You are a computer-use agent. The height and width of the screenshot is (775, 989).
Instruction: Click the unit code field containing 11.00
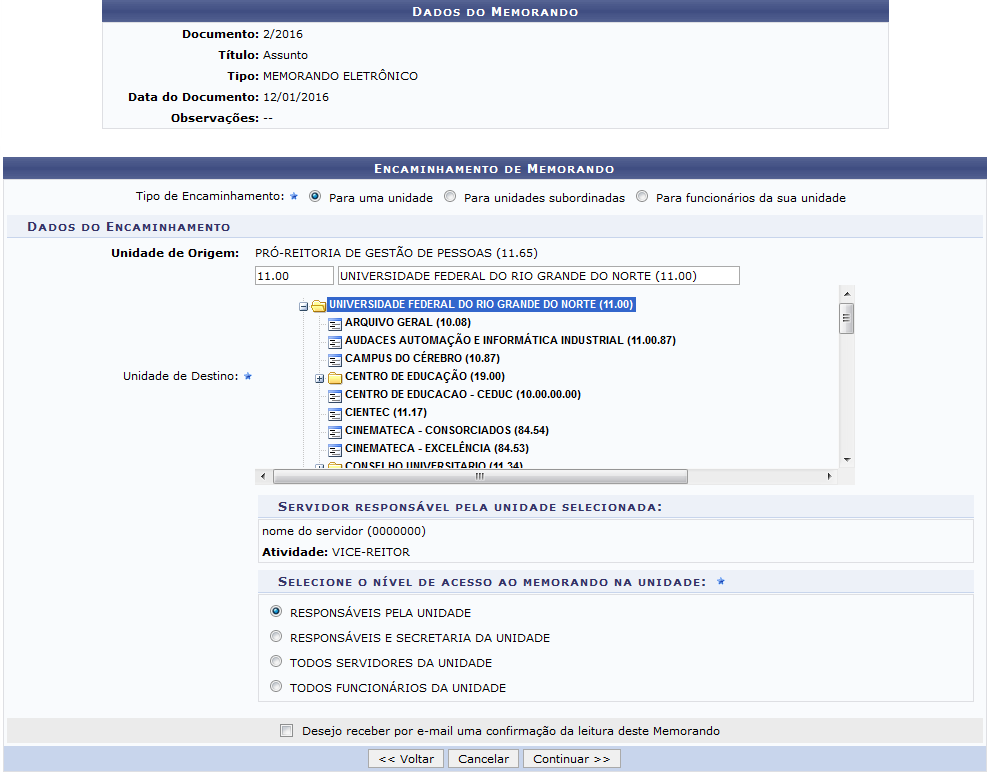pos(294,276)
